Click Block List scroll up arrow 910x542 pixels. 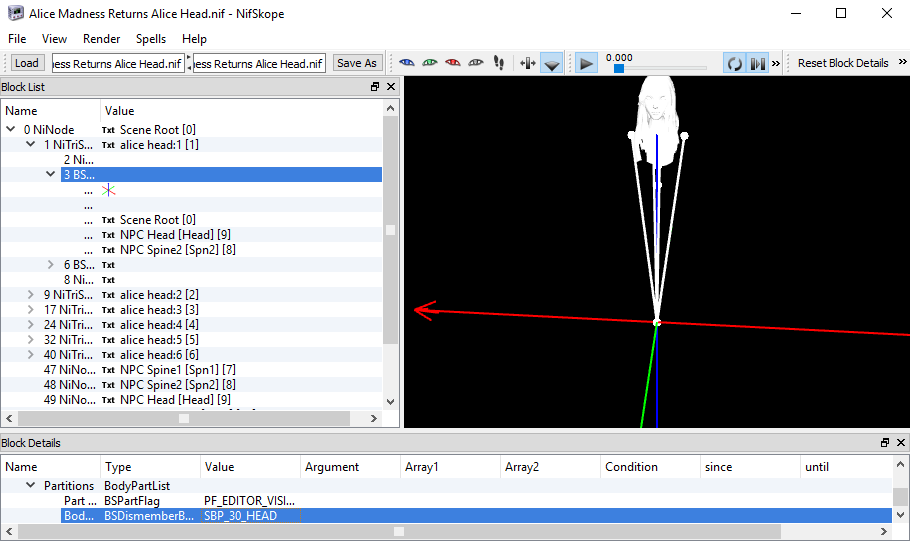click(391, 109)
